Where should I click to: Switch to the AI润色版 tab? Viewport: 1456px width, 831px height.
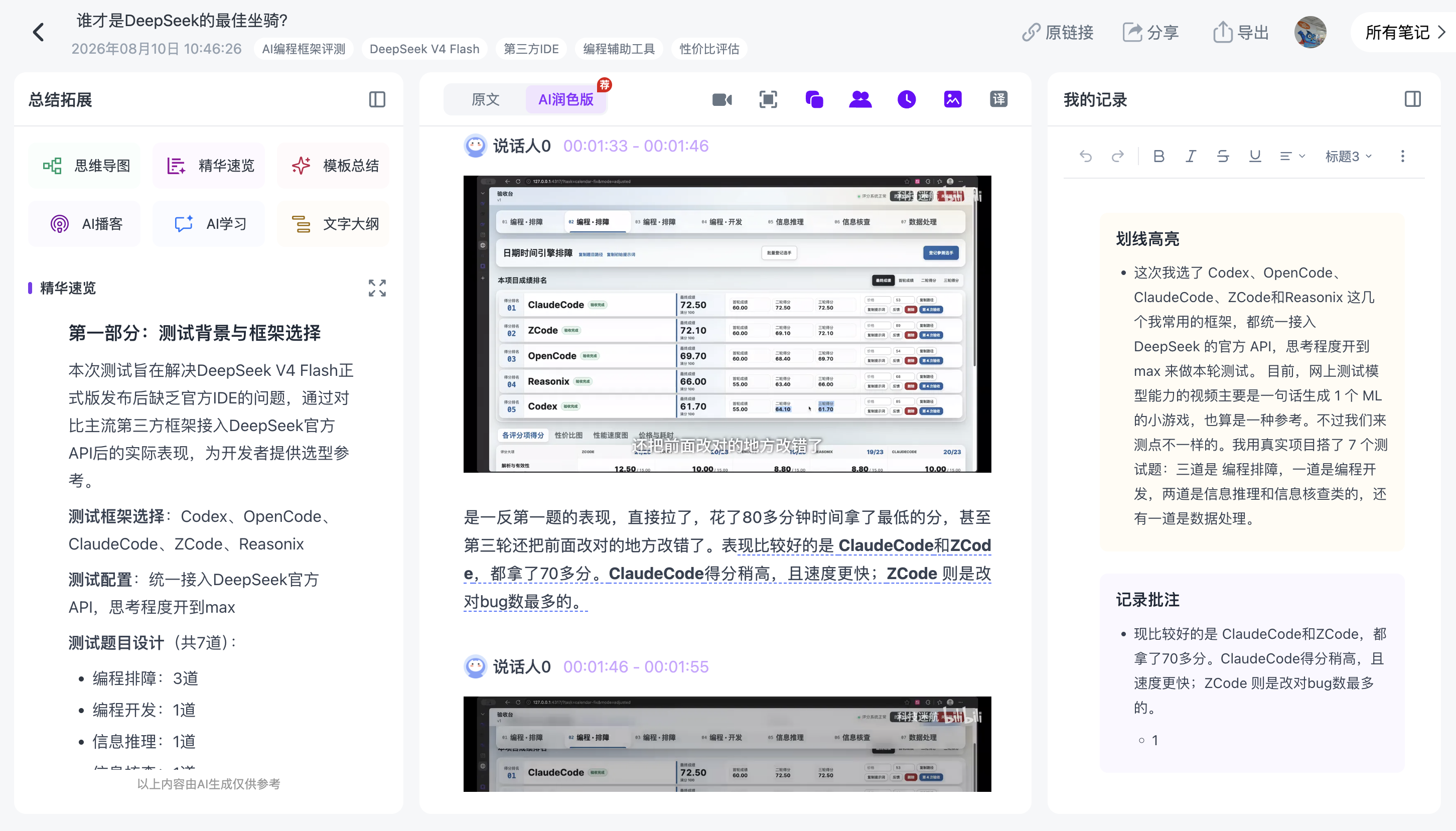coord(566,100)
